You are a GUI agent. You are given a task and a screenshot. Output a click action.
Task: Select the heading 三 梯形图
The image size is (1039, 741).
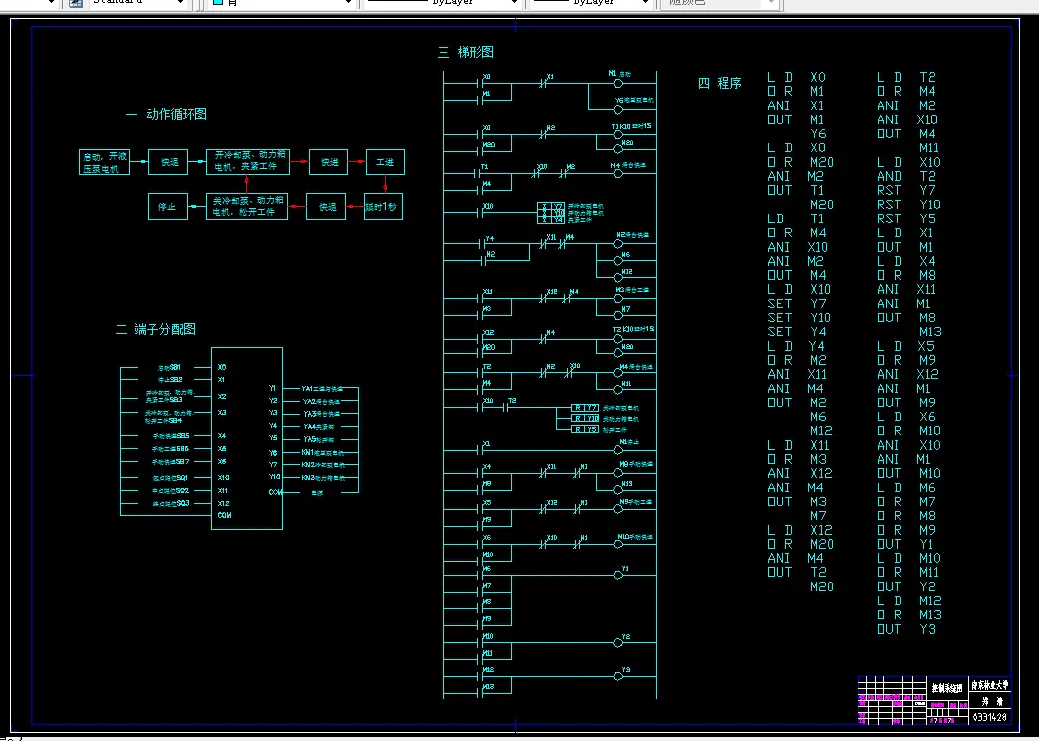tap(466, 52)
